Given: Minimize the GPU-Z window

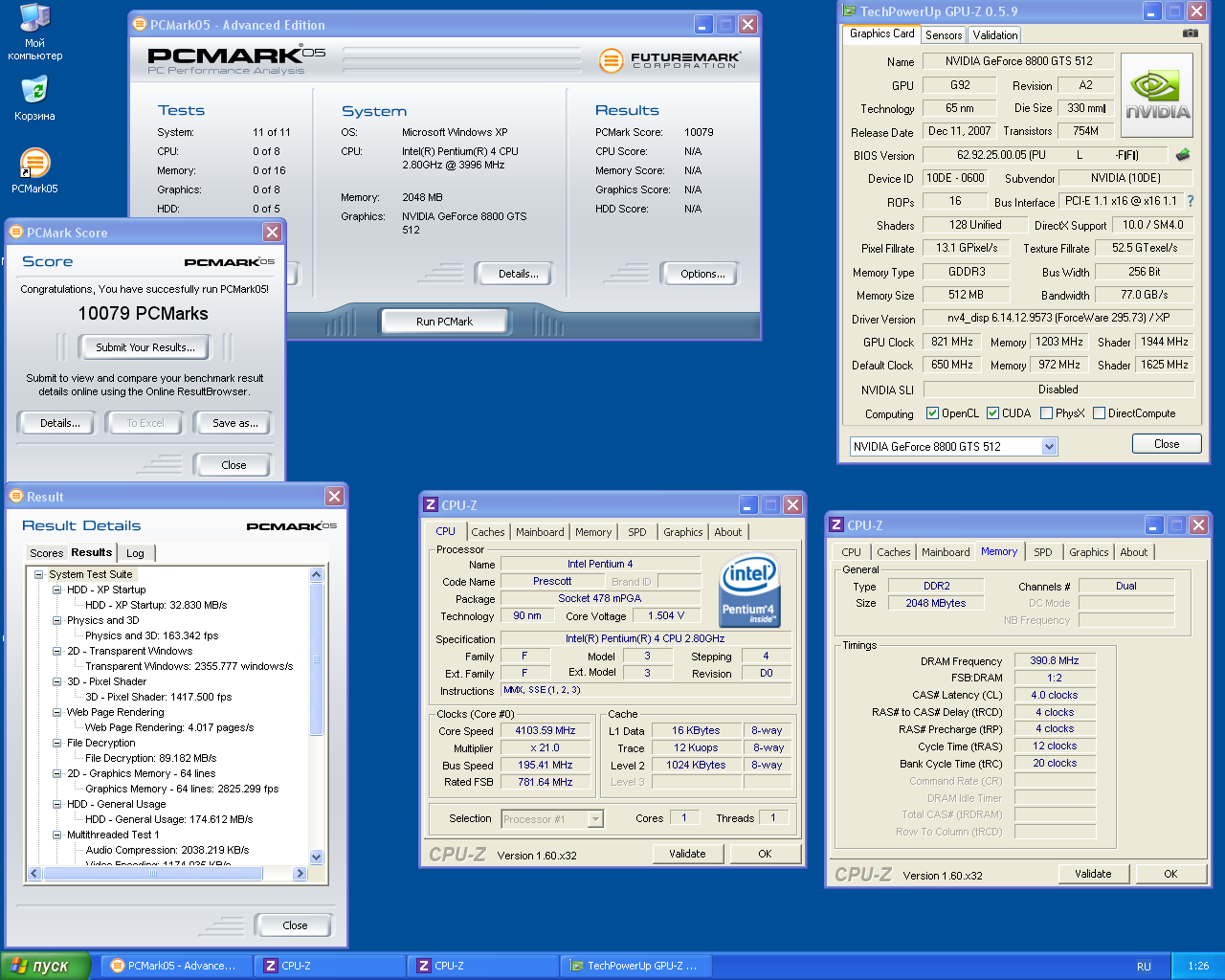Looking at the screenshot, I should [x=1153, y=11].
